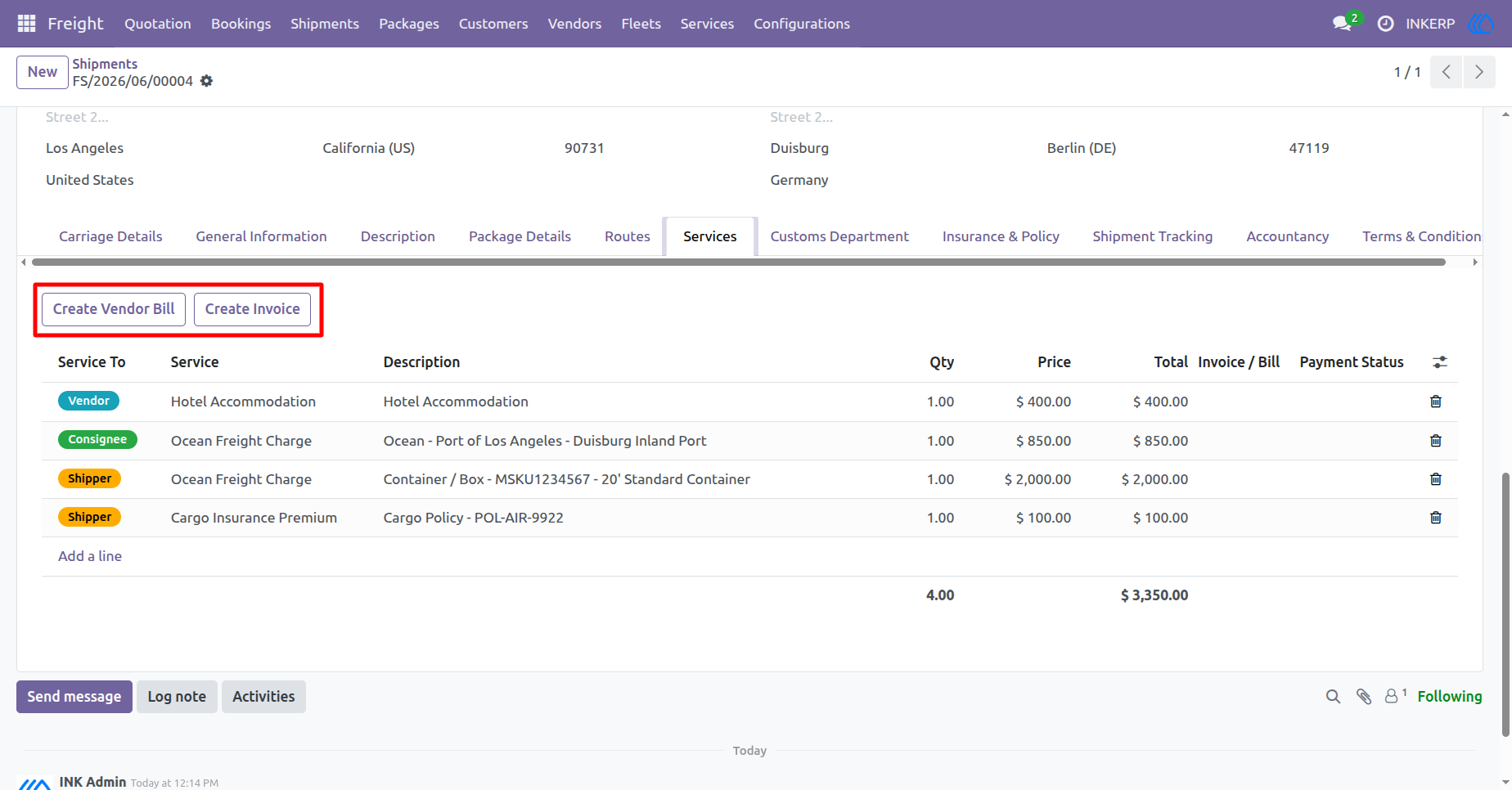The height and width of the screenshot is (790, 1512).
Task: Go to the next record arrow
Action: pyautogui.click(x=1479, y=72)
